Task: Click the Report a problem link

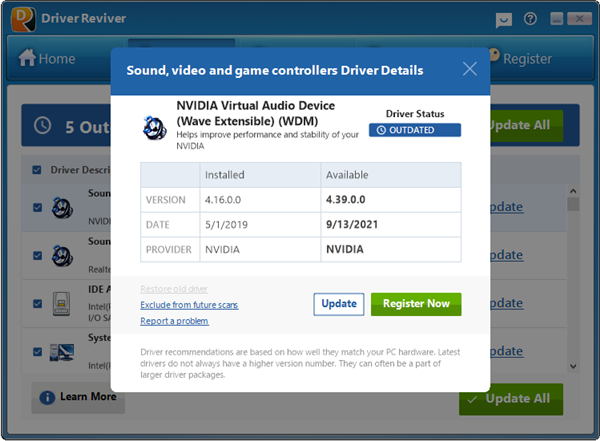Action: pyautogui.click(x=174, y=321)
